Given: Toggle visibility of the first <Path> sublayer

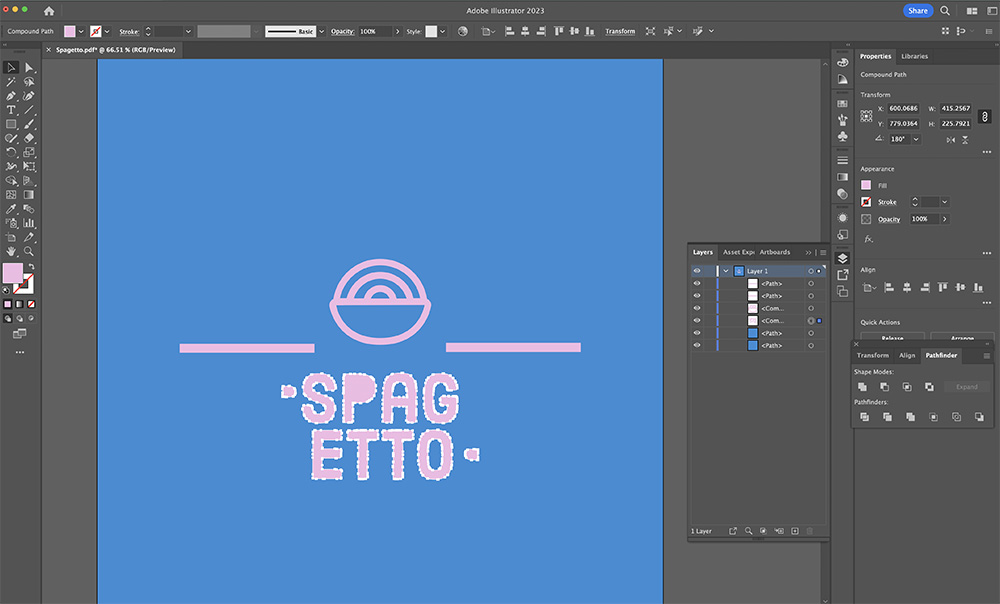Looking at the screenshot, I should click(697, 284).
